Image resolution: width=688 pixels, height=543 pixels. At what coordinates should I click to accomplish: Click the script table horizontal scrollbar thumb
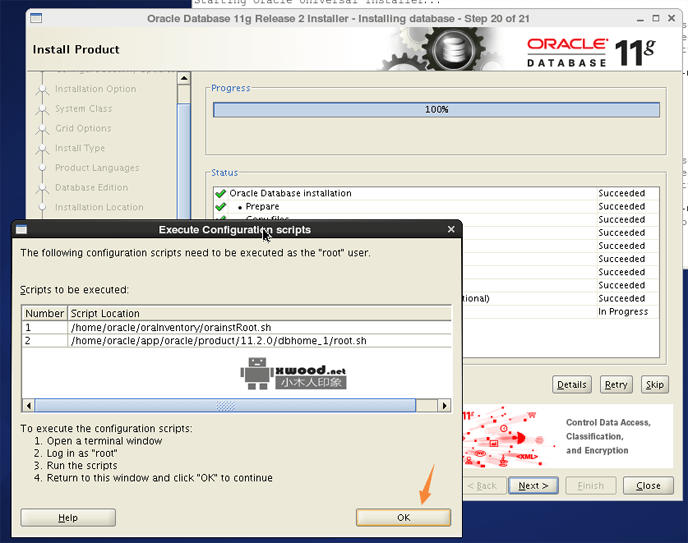click(x=227, y=406)
